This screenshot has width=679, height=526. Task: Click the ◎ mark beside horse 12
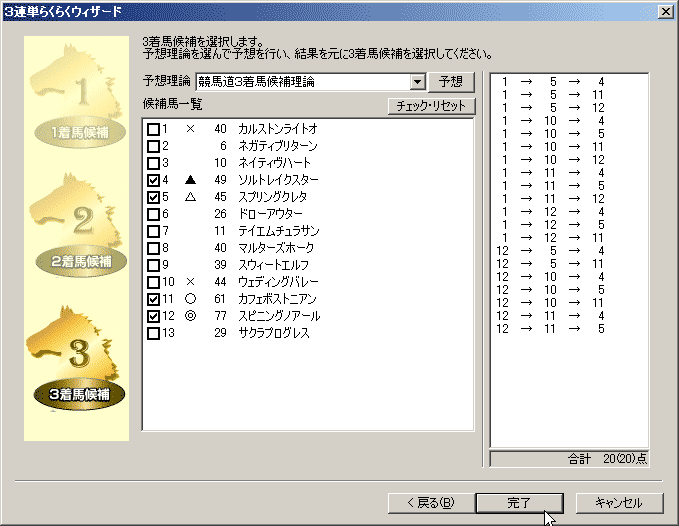click(x=190, y=316)
